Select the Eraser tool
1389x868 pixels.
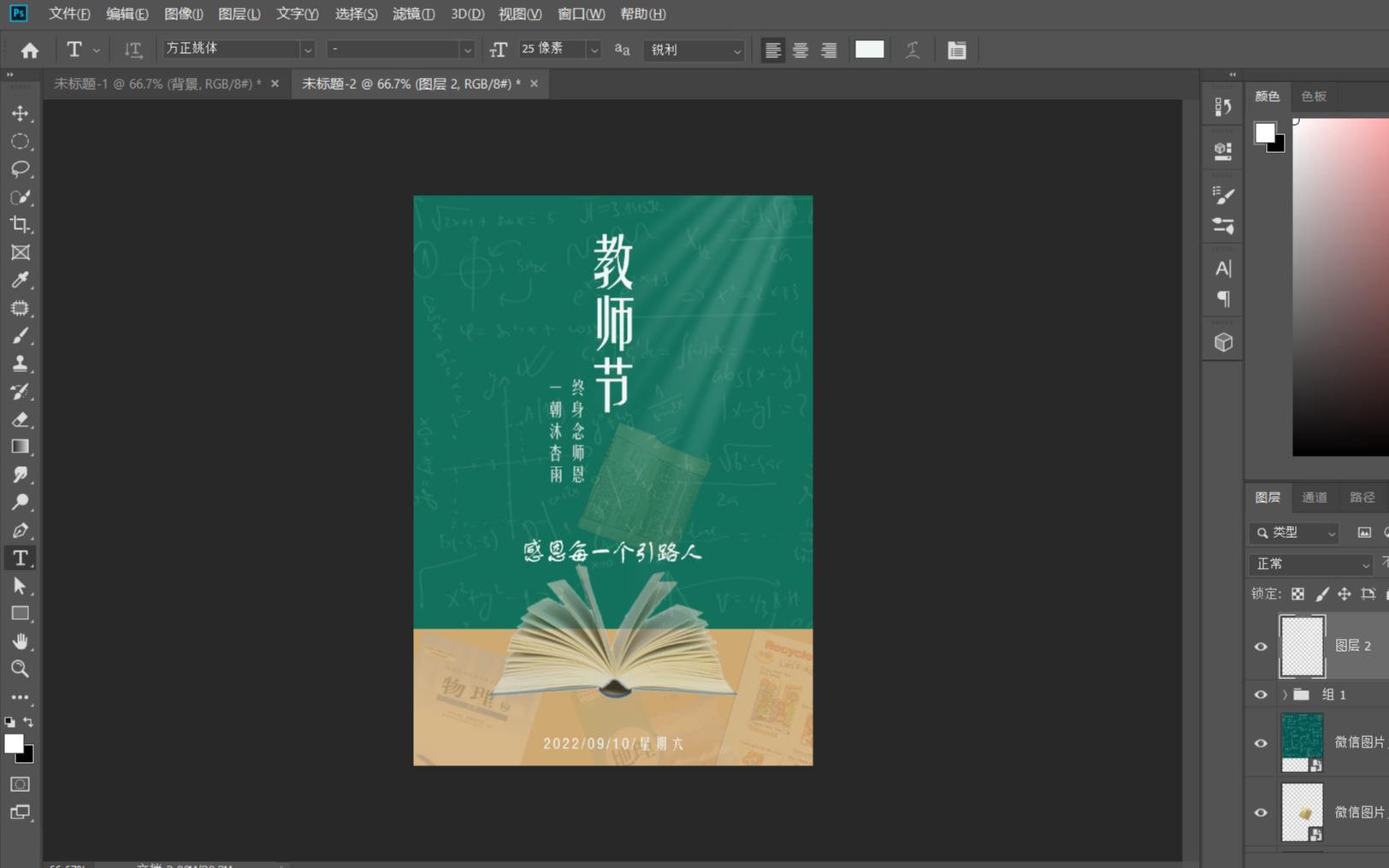click(x=20, y=419)
